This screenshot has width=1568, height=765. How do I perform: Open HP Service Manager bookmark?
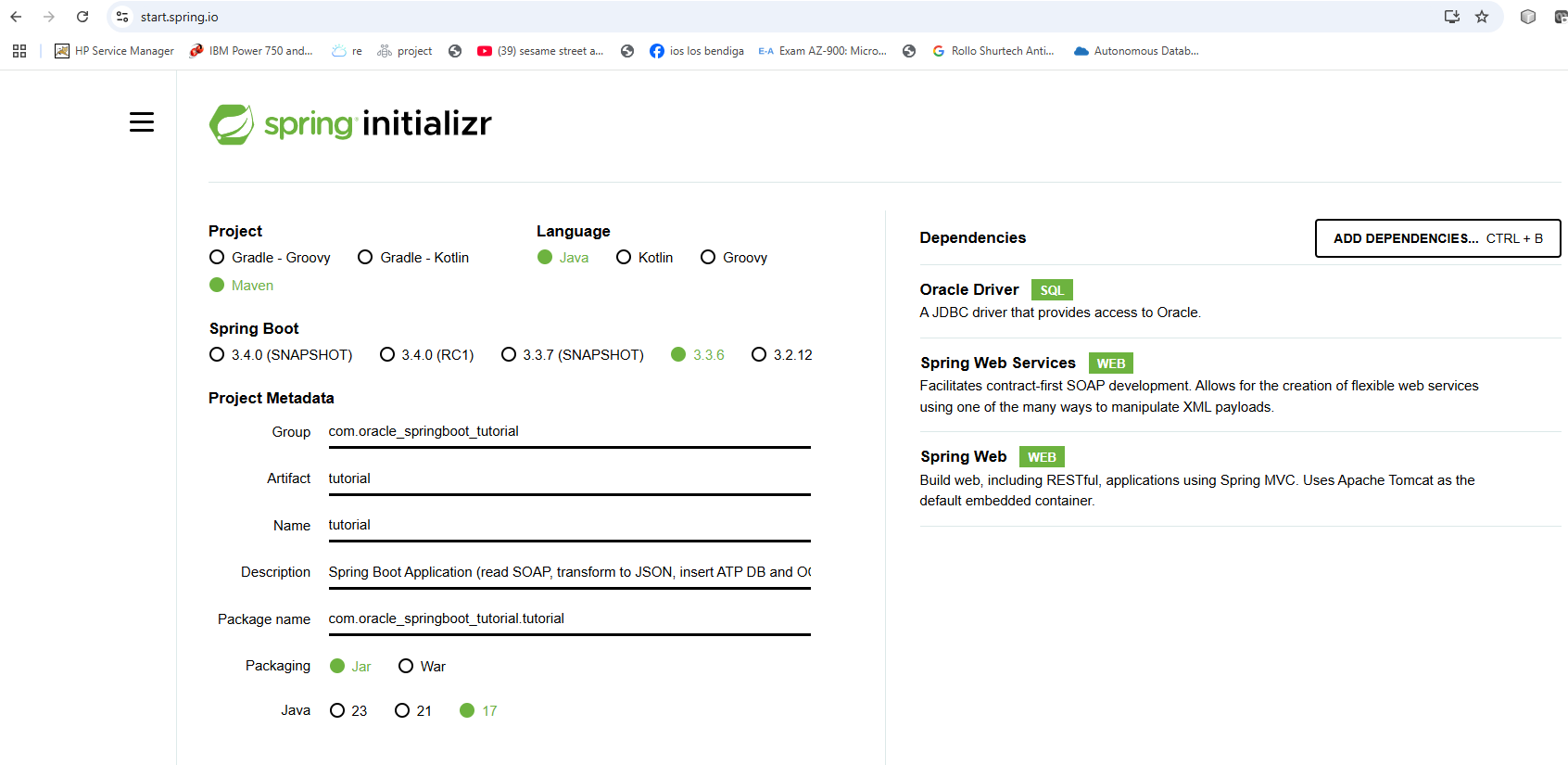tap(114, 51)
